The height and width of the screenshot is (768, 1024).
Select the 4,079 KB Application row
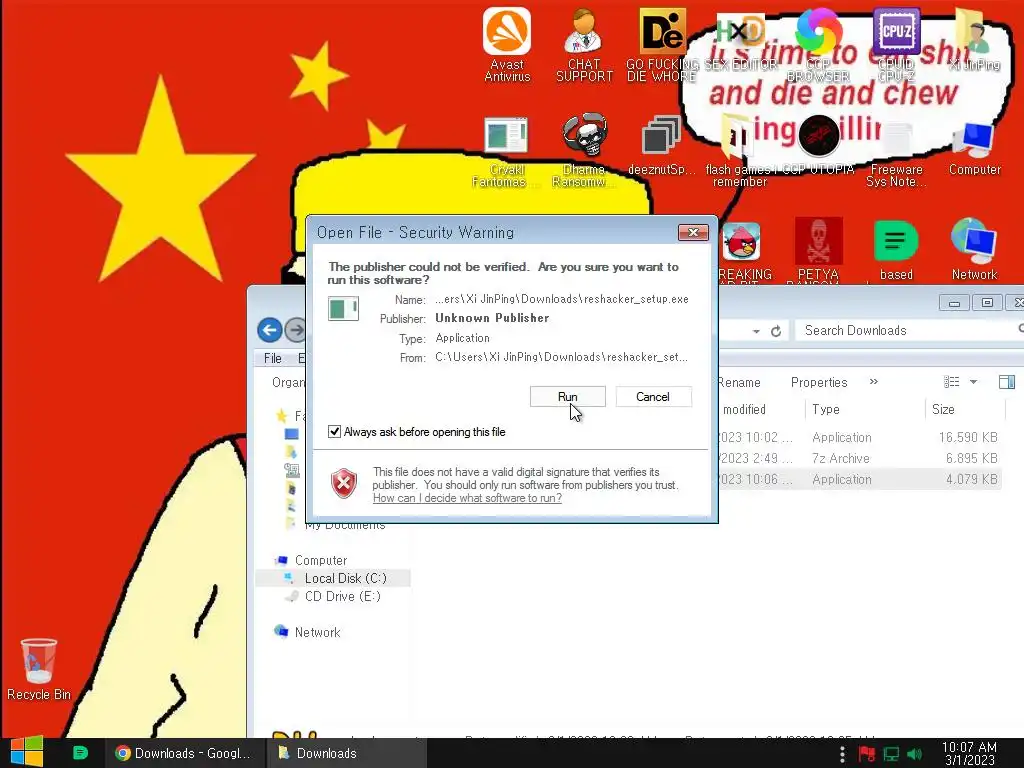pos(858,479)
